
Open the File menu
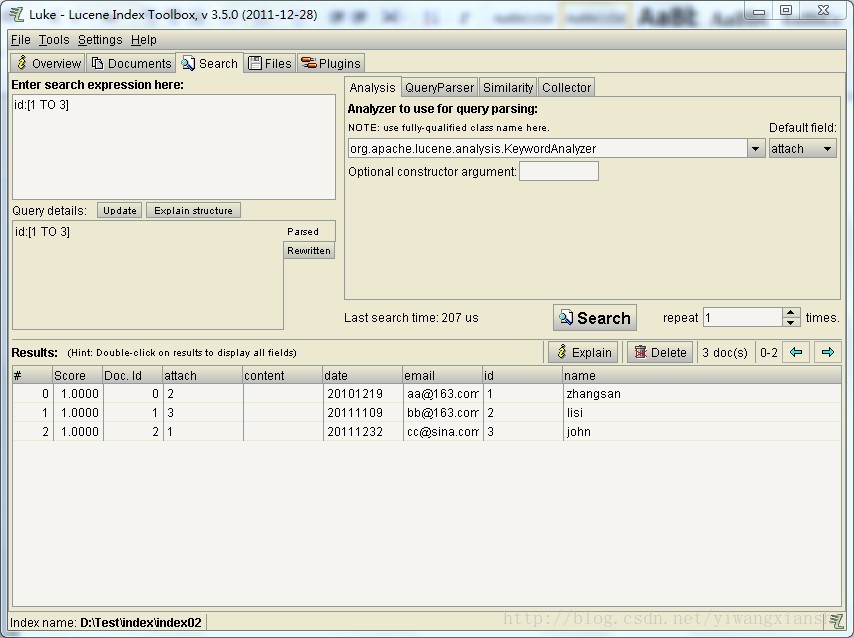tap(21, 40)
